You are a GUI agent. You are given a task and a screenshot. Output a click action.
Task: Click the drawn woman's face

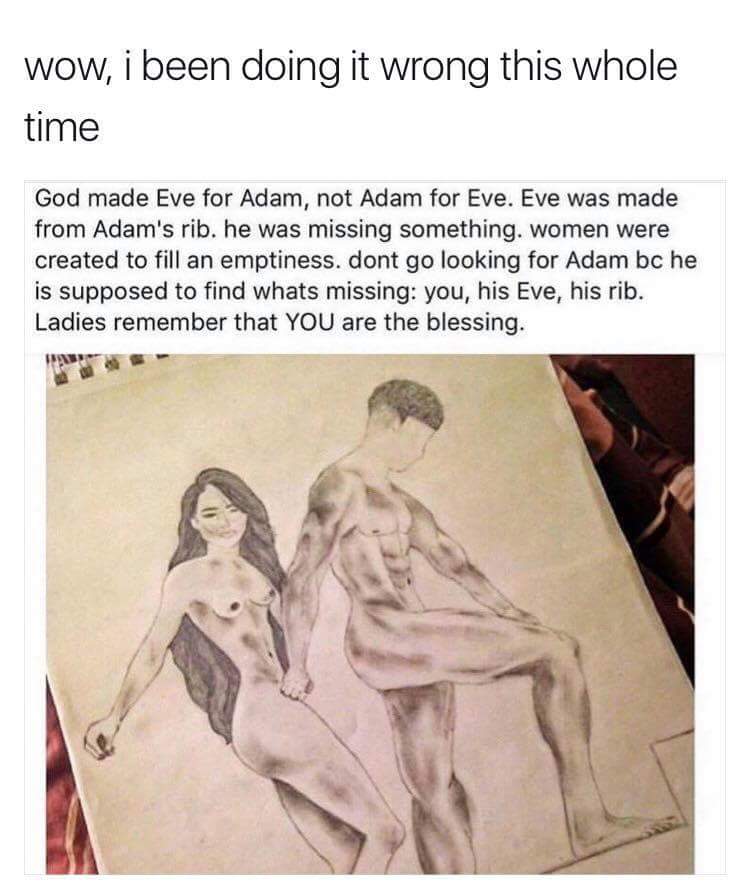tap(219, 518)
